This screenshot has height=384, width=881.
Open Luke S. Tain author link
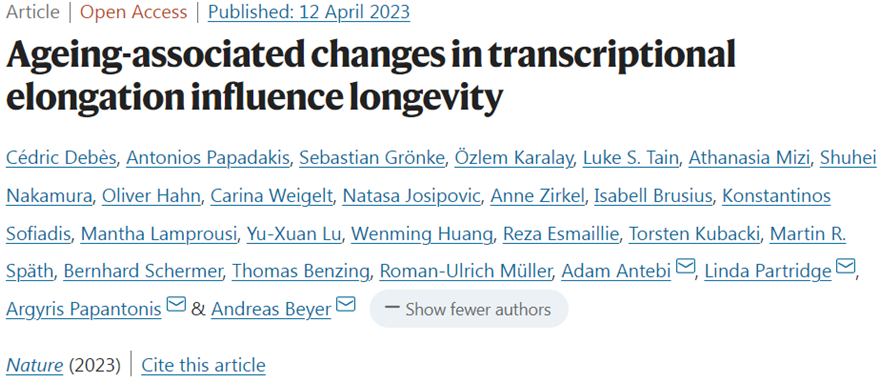point(630,159)
